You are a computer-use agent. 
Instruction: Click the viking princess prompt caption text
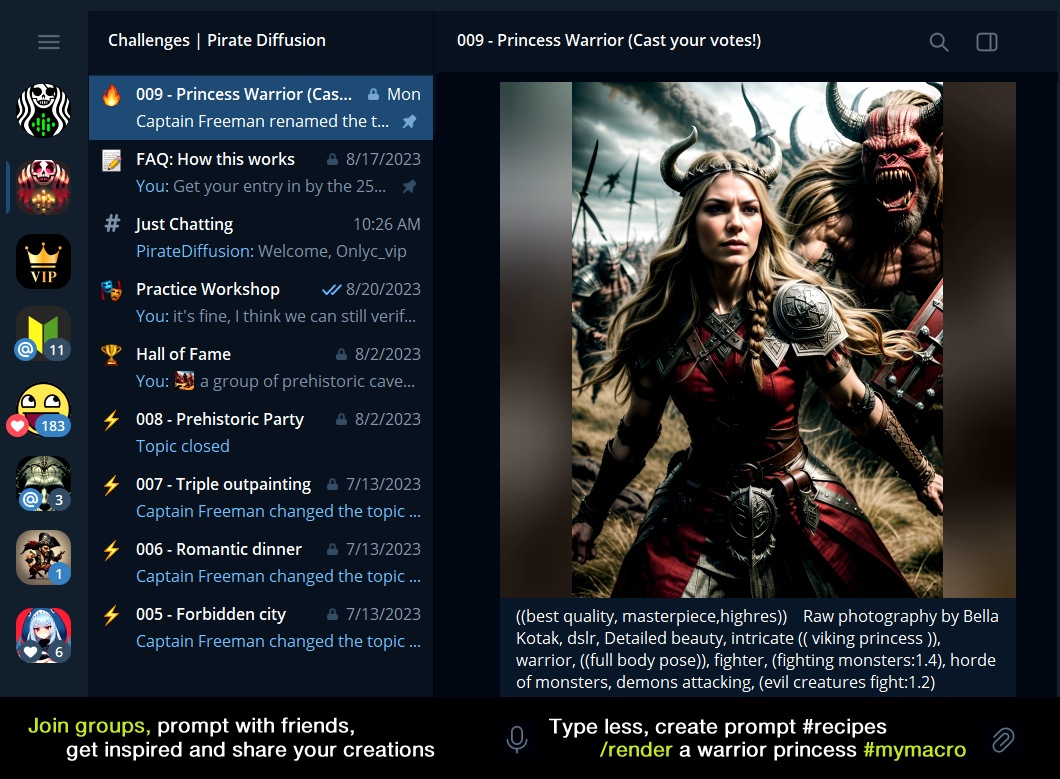pos(757,648)
